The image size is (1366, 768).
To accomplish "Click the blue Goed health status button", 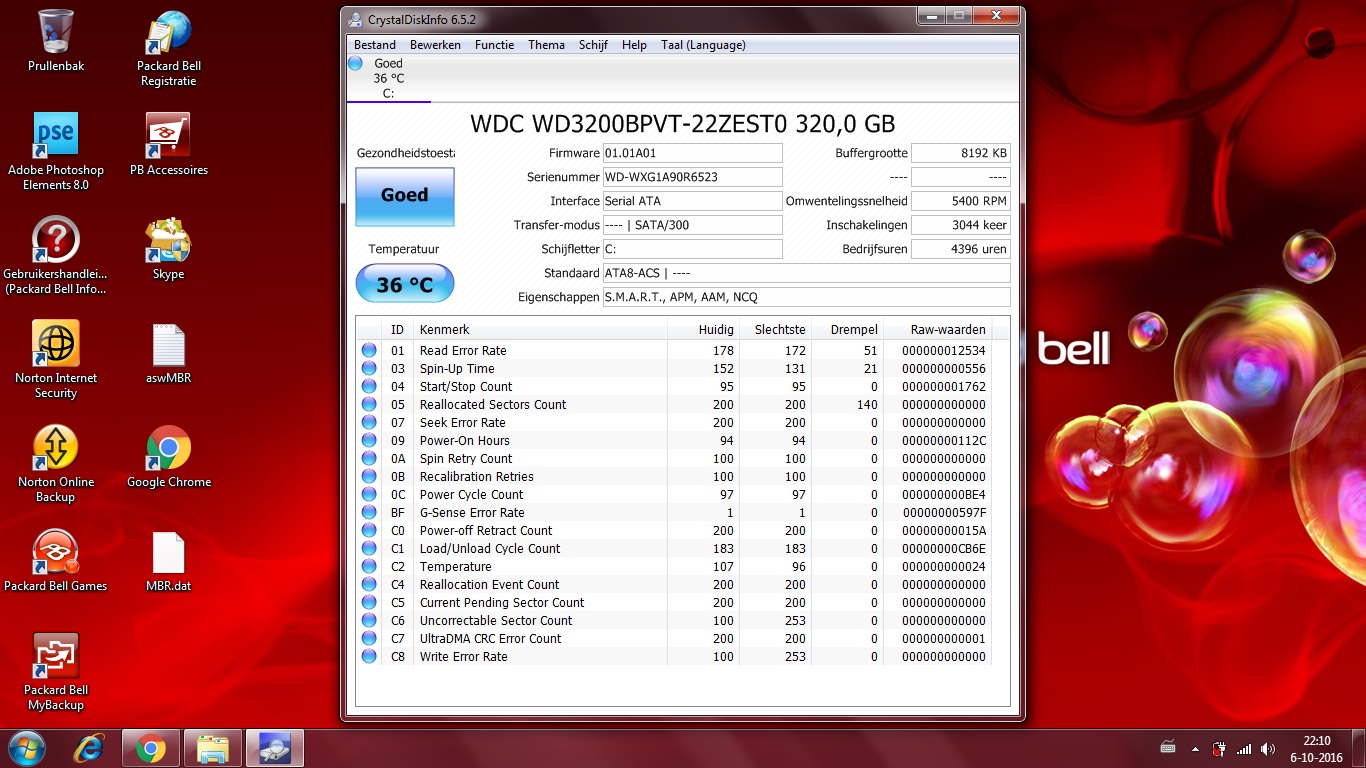I will pos(405,196).
